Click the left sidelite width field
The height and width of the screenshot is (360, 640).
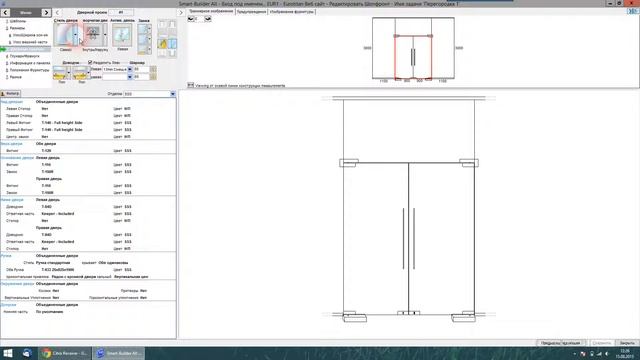[141, 69]
